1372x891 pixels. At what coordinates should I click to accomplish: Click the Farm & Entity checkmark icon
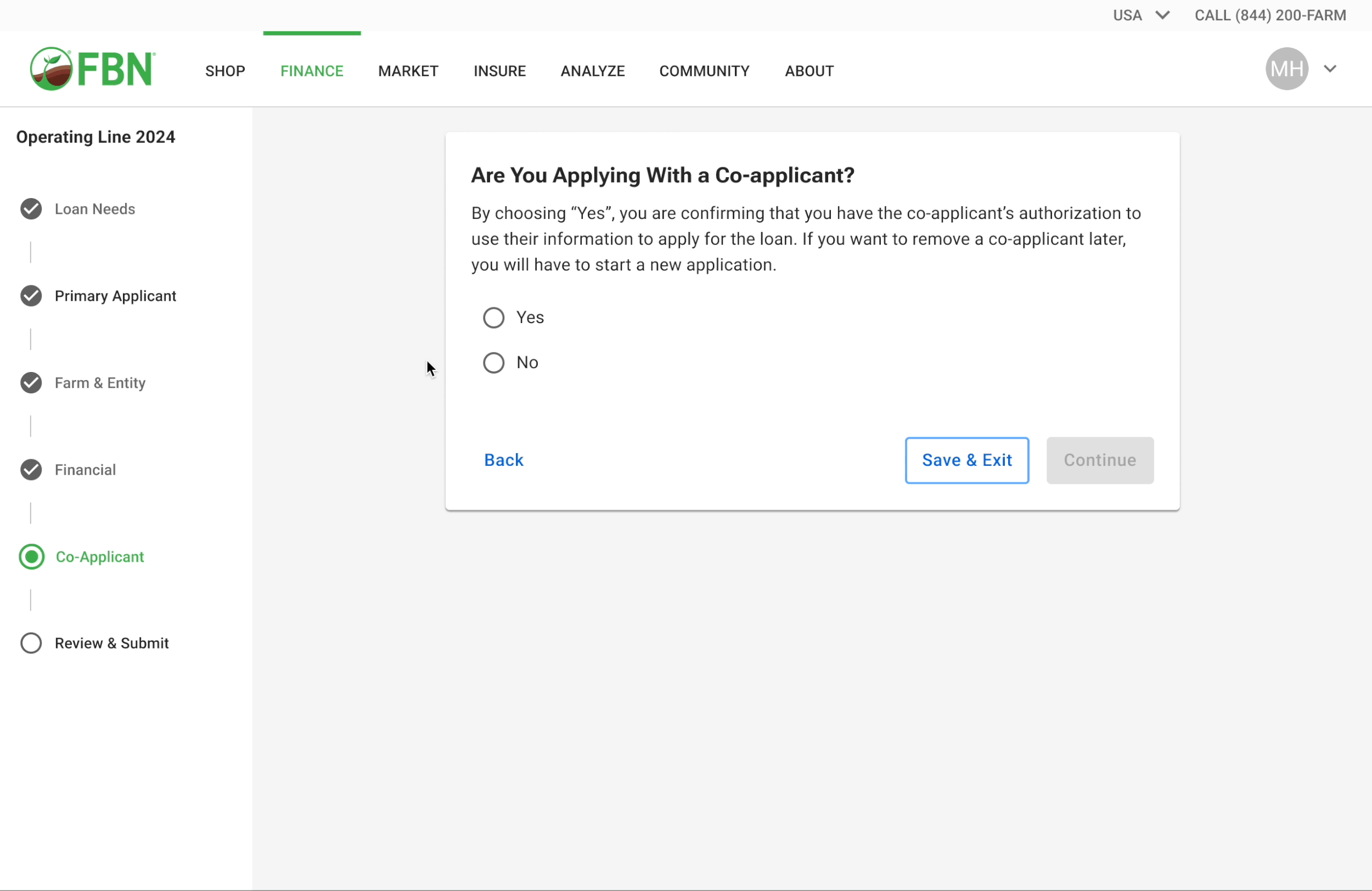31,383
